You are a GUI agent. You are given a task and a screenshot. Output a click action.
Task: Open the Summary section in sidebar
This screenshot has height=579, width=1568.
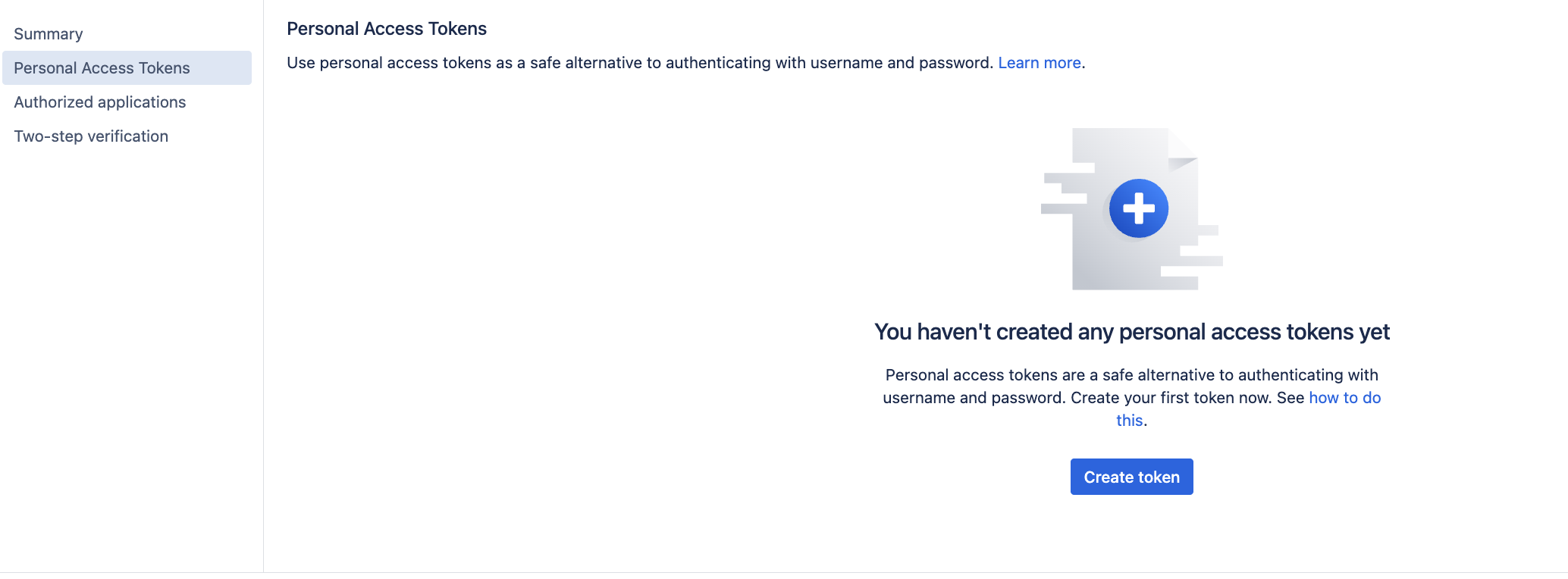tap(49, 34)
